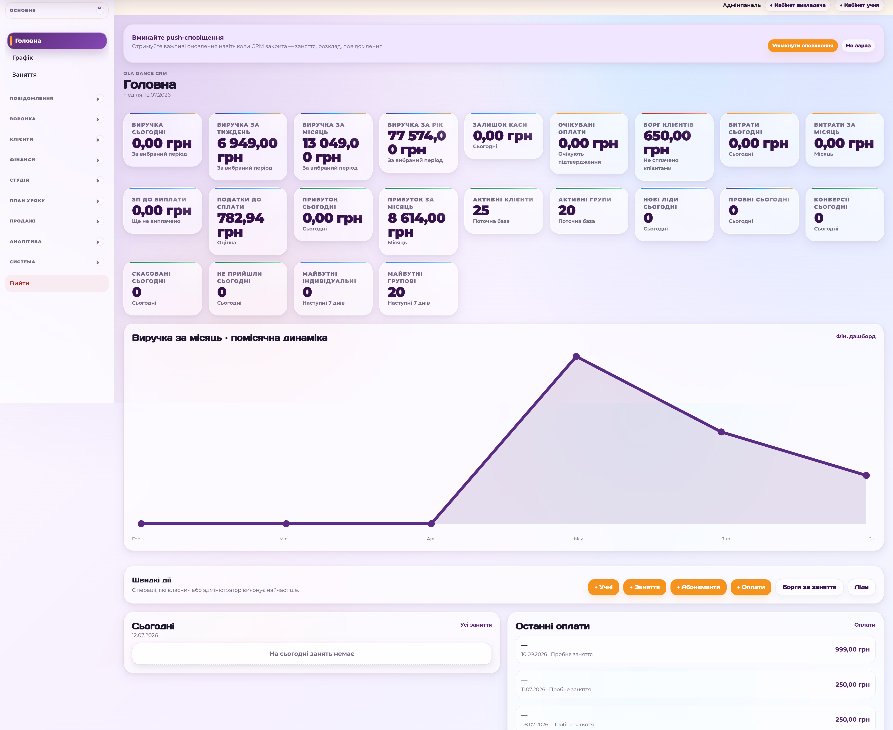Viewport: 893px width, 730px height.
Task: Expand the ПОВІДОМЛЕННЯ sidebar group
Action: coord(56,99)
